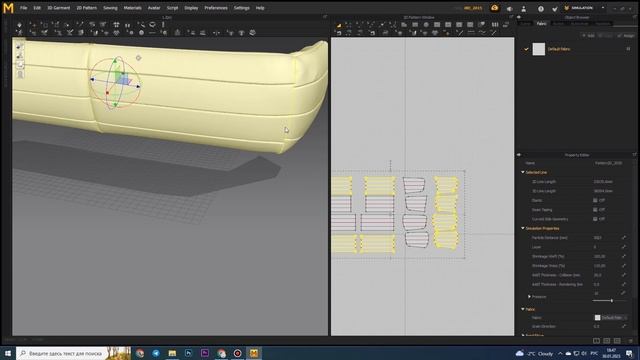Image resolution: width=640 pixels, height=360 pixels.
Task: Open the Default Fabric dropdown in Property Editor
Action: 611,318
